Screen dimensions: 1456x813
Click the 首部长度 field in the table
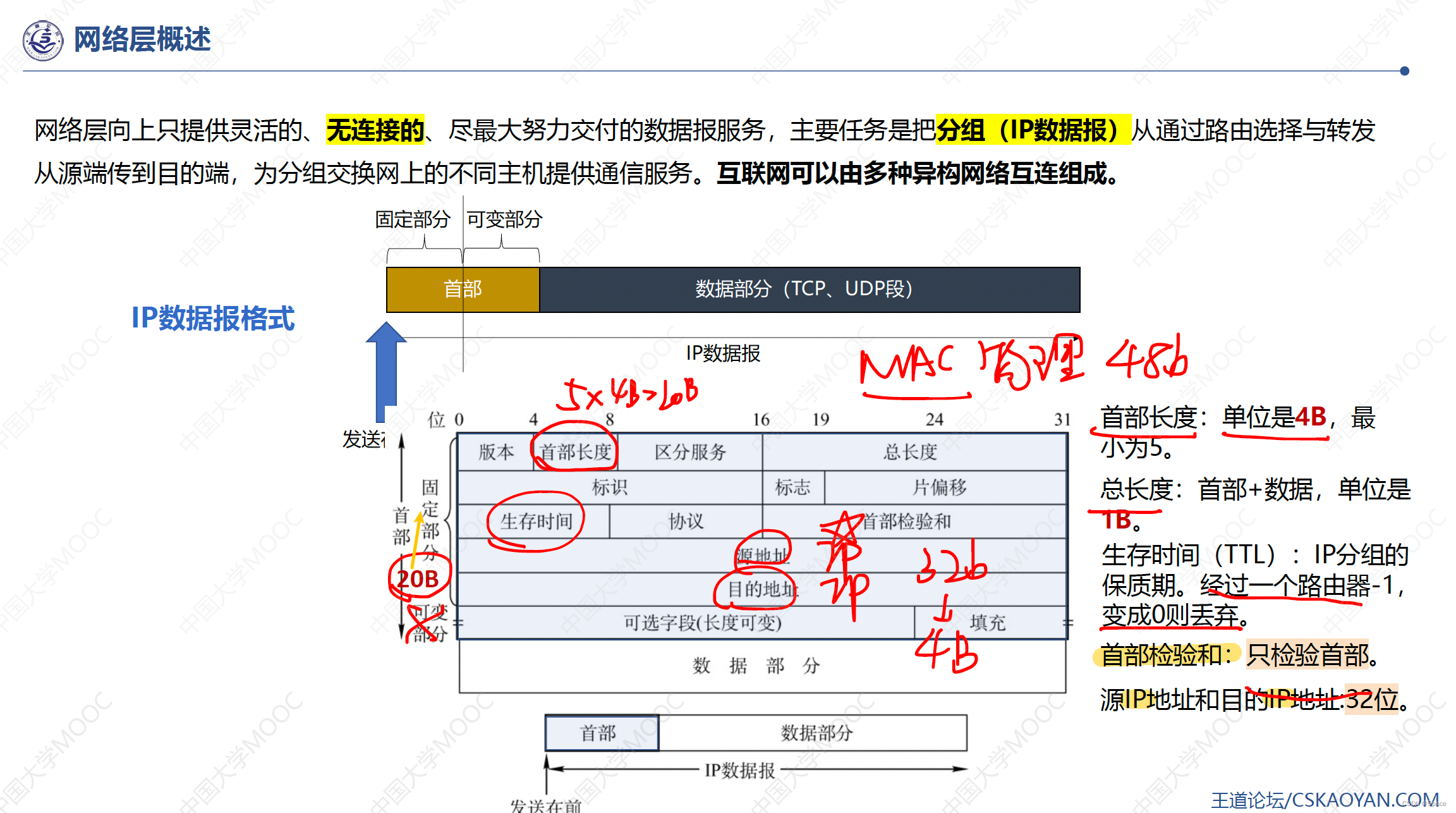(x=575, y=452)
